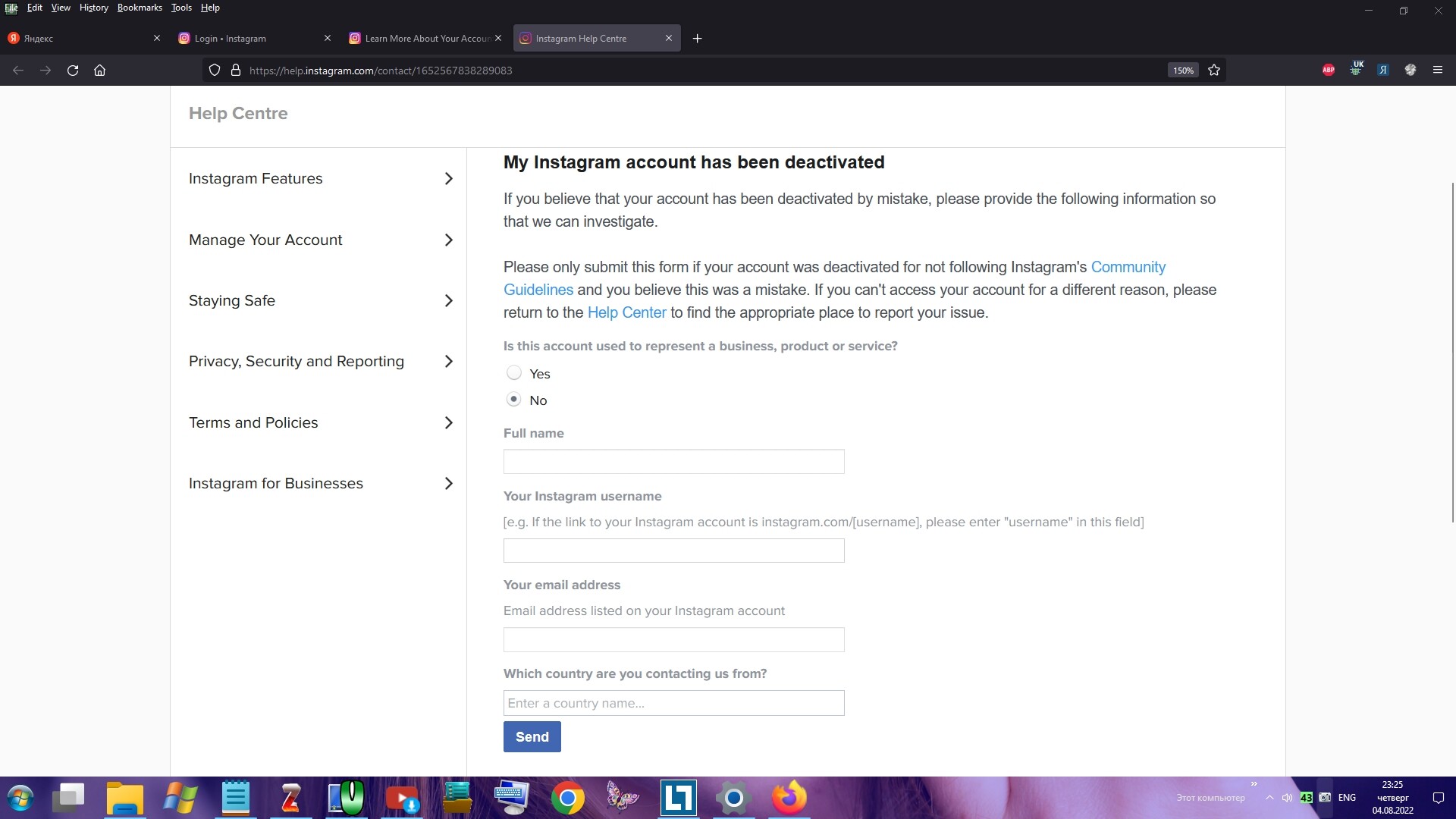
Task: Reload the page with the refresh icon
Action: tap(73, 70)
